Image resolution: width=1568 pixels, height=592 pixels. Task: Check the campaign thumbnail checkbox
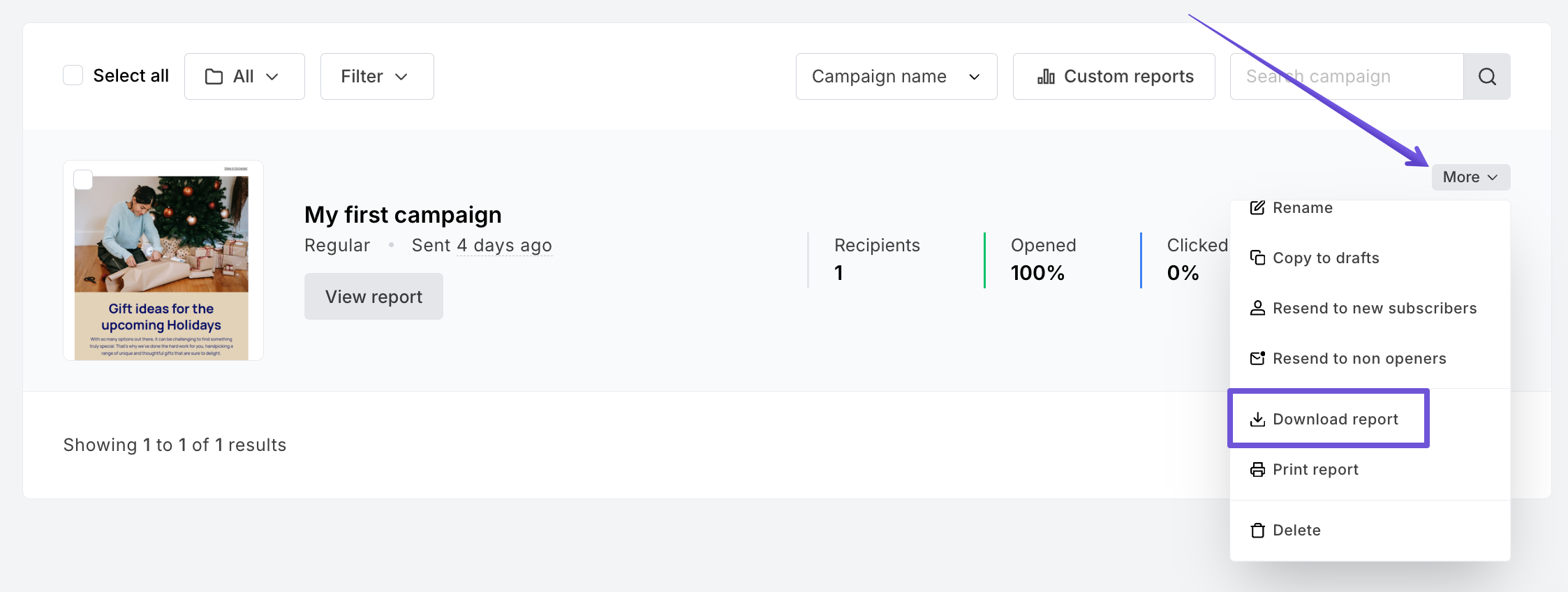coord(83,180)
